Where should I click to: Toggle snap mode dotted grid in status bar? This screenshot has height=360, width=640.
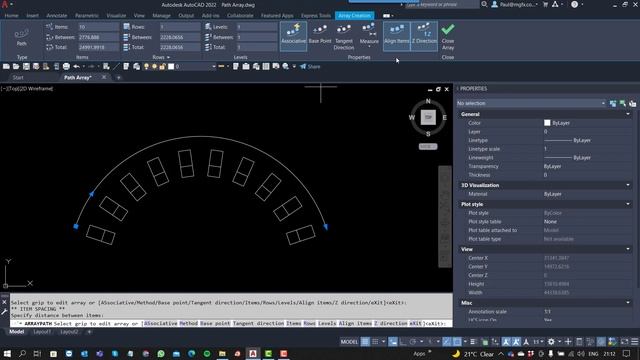click(375, 342)
